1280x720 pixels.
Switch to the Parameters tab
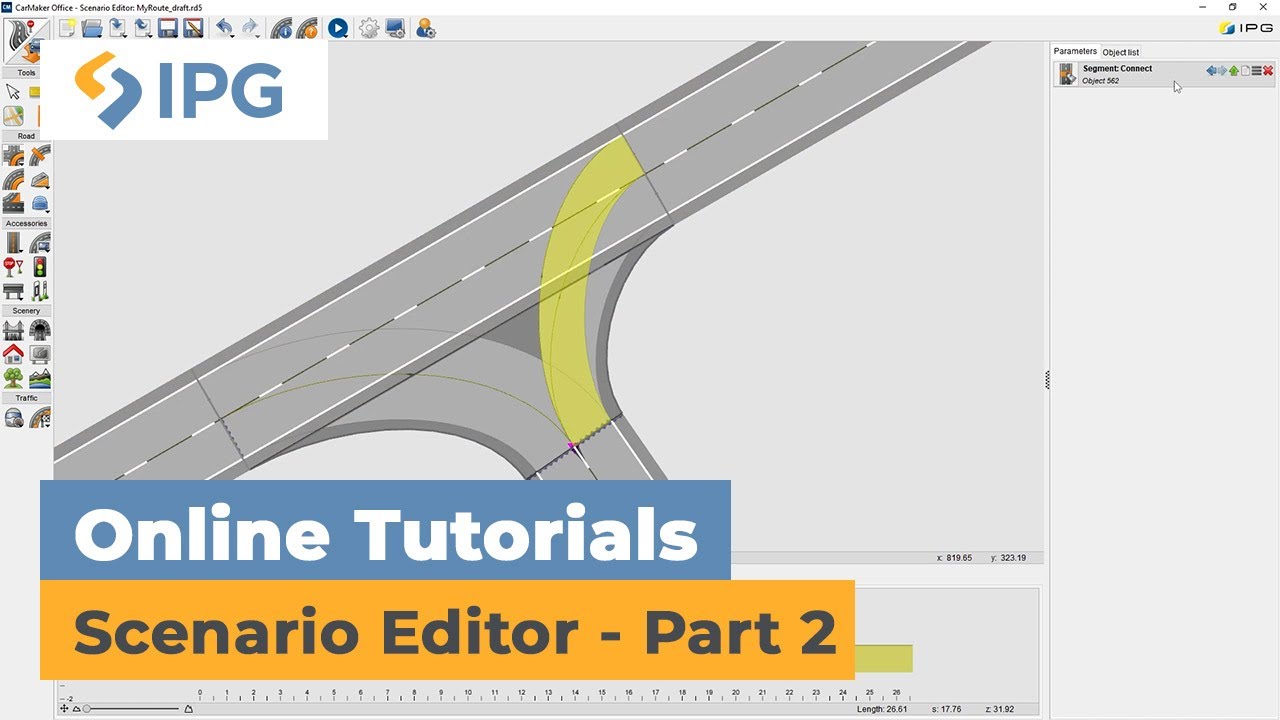coord(1075,51)
